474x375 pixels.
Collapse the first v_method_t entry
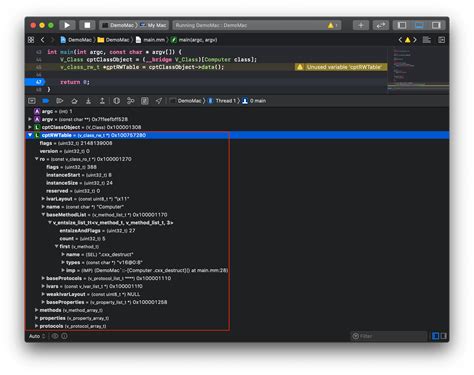pyautogui.click(x=57, y=246)
